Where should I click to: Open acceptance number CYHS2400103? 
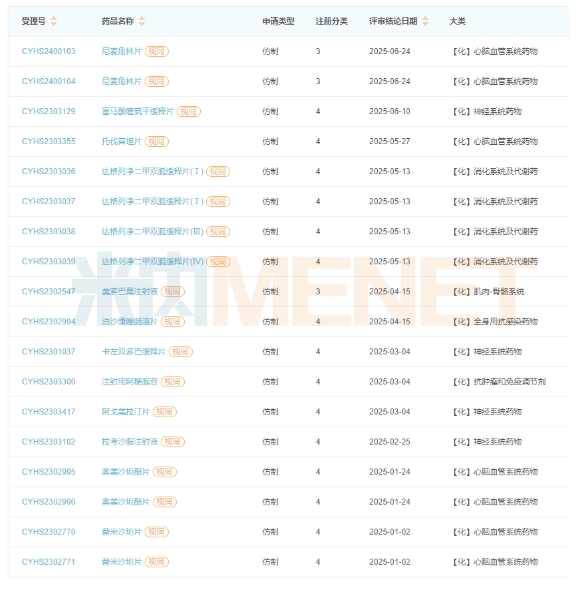(x=48, y=51)
